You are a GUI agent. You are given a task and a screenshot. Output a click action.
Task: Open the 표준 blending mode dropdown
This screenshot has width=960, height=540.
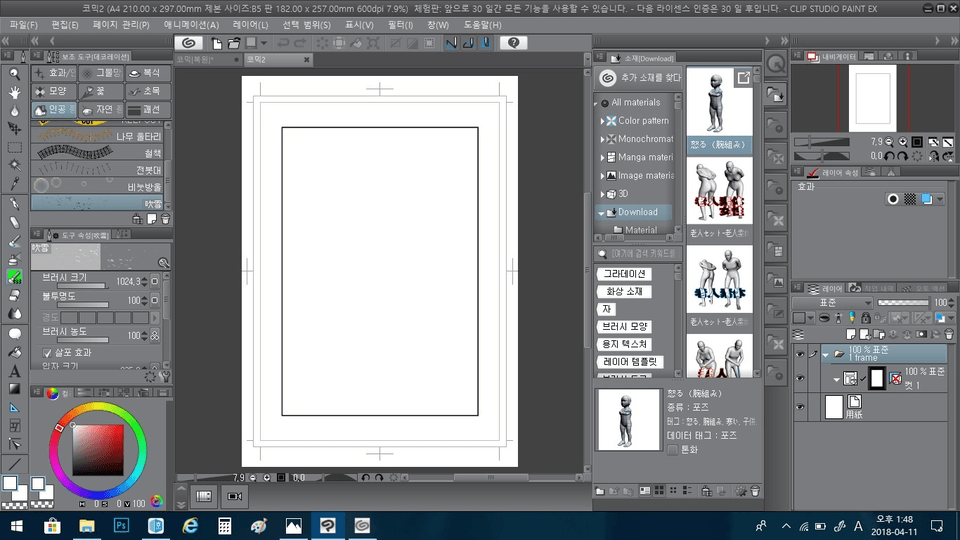pos(830,302)
